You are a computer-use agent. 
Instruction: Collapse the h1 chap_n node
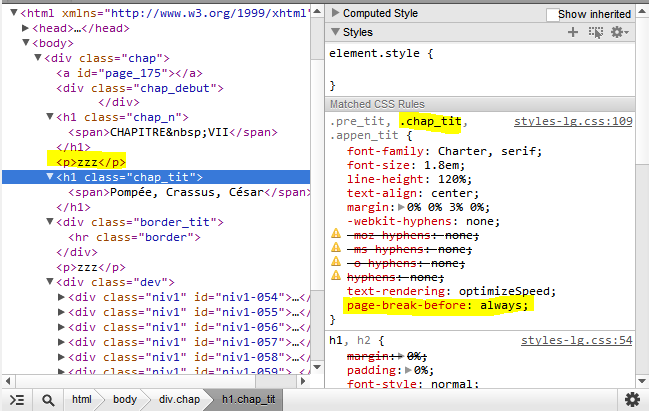coord(50,117)
